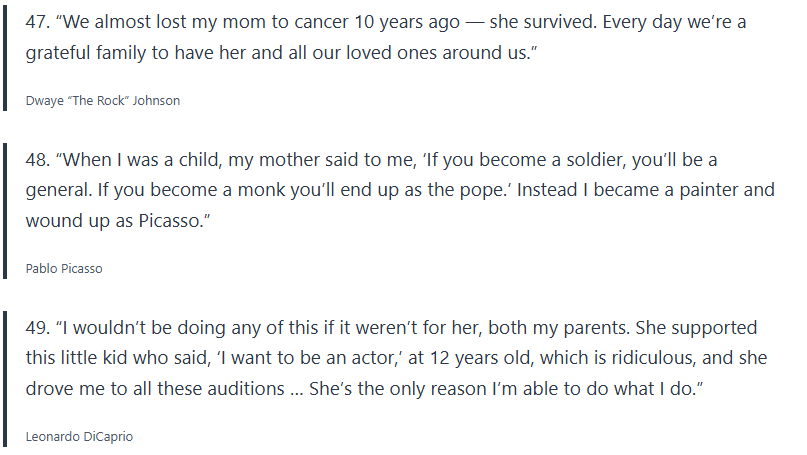Click the left border bar of quote 47

click(x=6, y=60)
